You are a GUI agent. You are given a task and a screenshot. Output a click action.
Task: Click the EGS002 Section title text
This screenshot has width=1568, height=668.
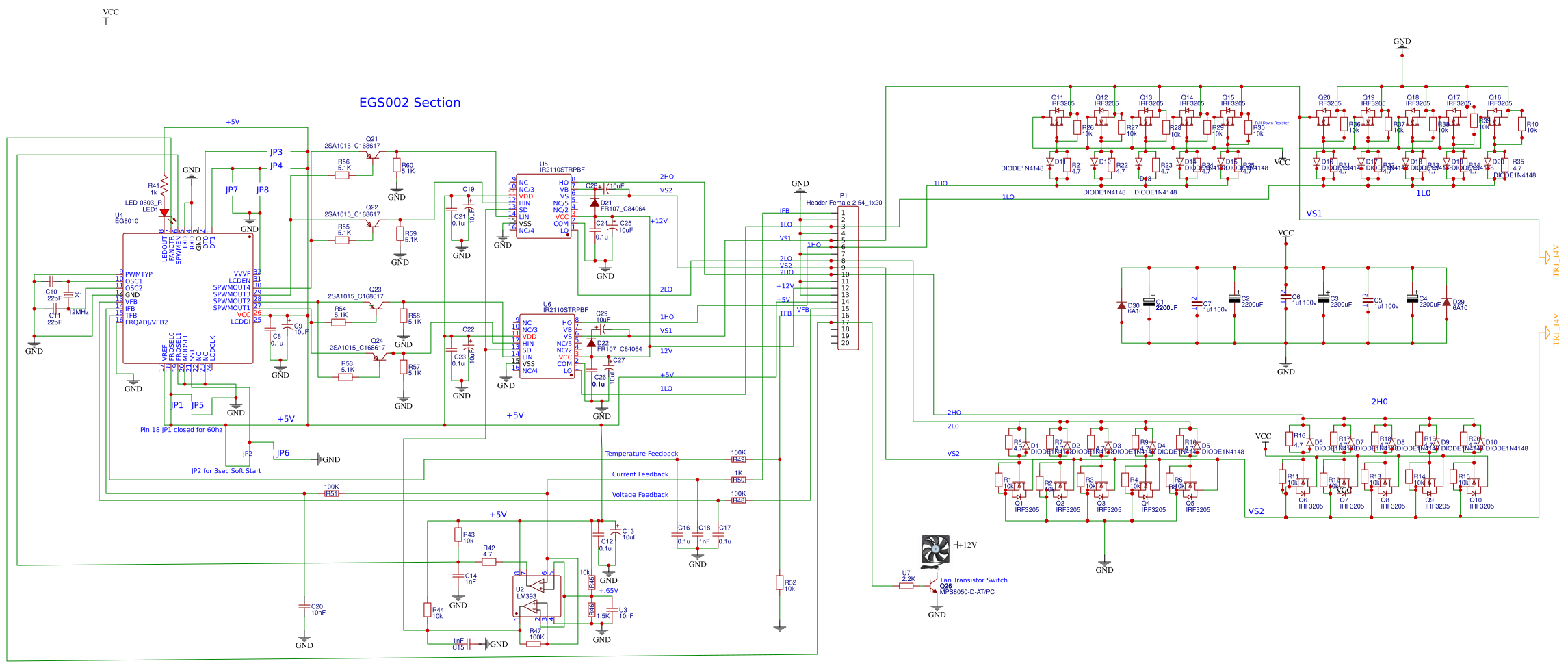[410, 103]
